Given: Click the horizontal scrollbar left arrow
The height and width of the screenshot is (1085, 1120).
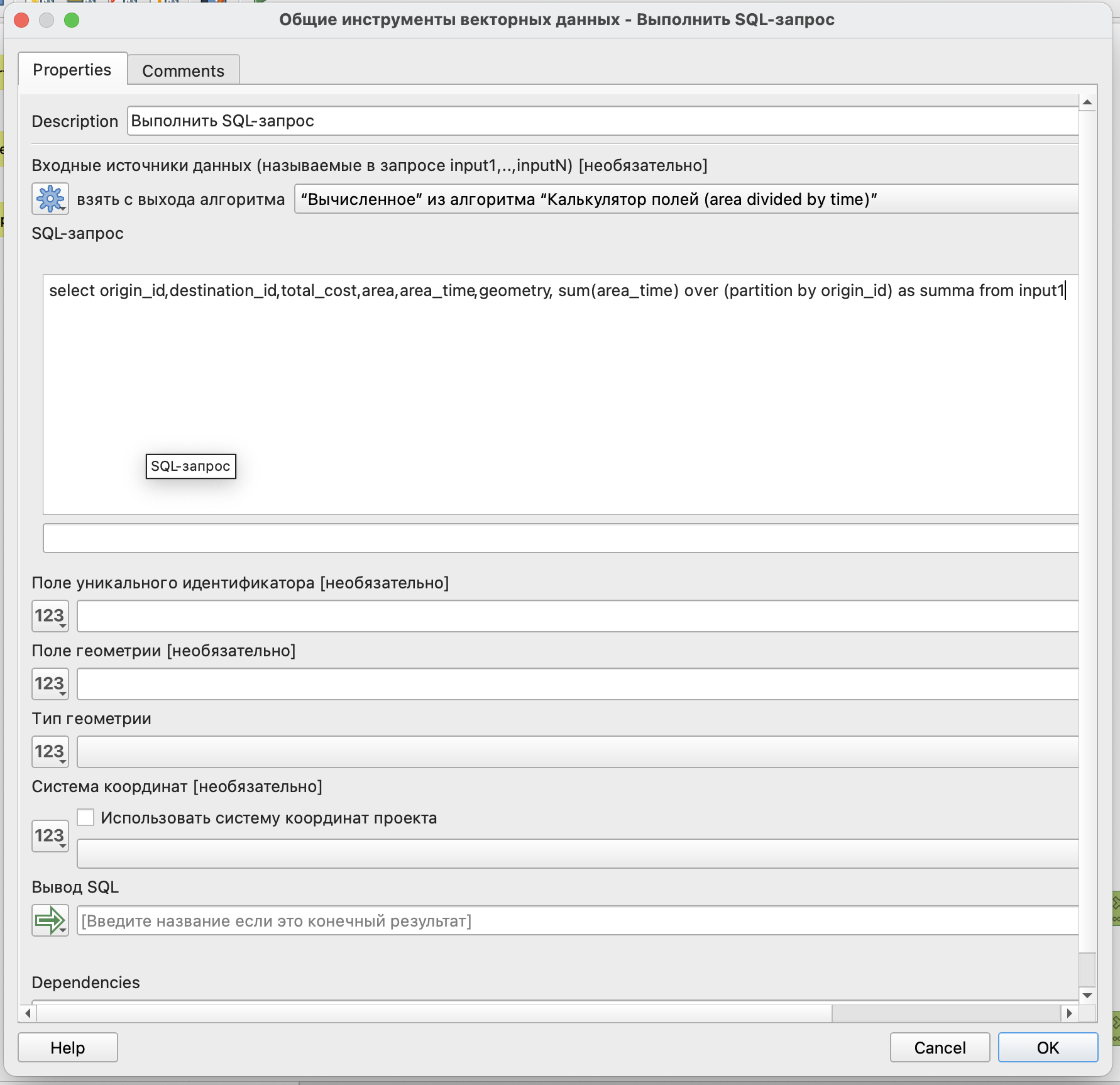Looking at the screenshot, I should (28, 1013).
